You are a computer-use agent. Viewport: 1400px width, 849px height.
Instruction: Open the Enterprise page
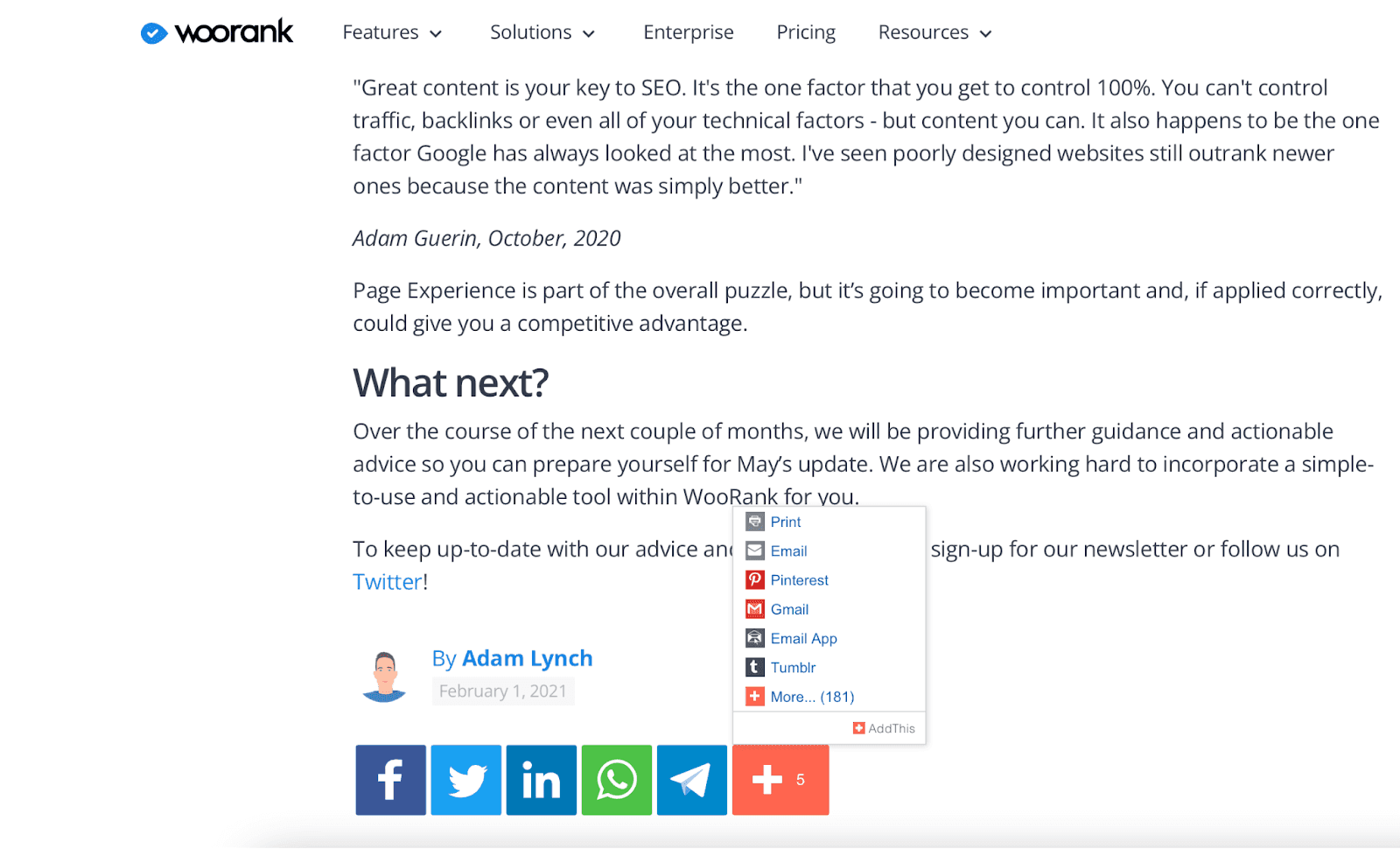[689, 32]
